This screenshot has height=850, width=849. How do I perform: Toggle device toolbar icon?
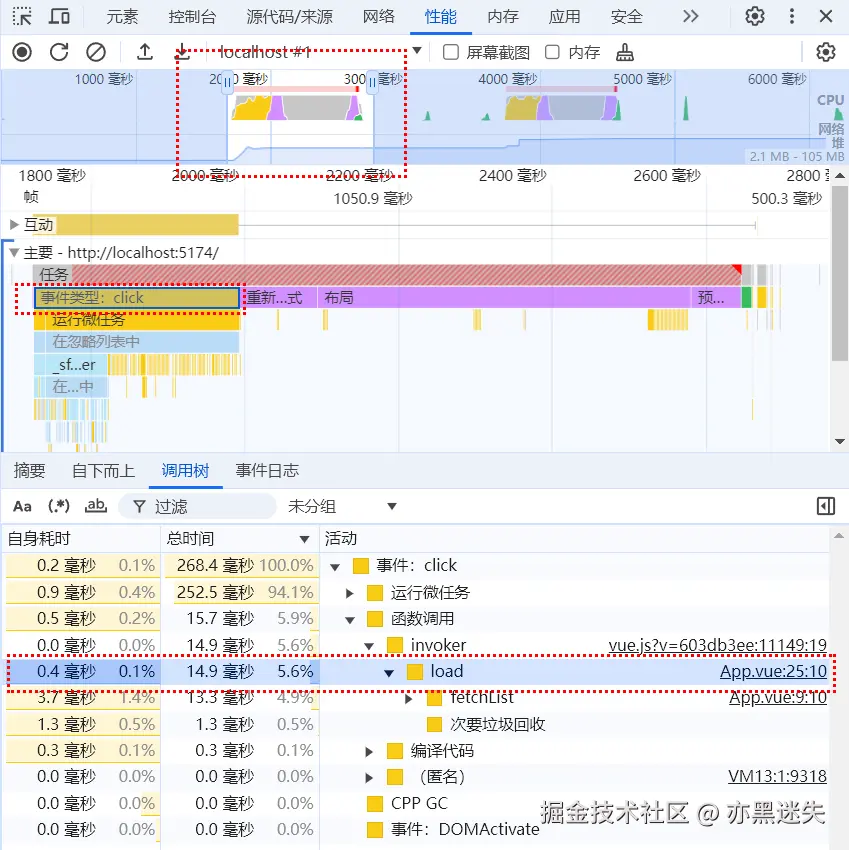(59, 17)
